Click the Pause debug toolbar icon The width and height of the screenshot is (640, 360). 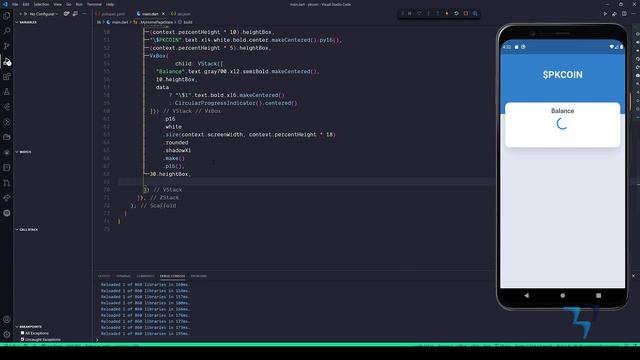click(410, 13)
